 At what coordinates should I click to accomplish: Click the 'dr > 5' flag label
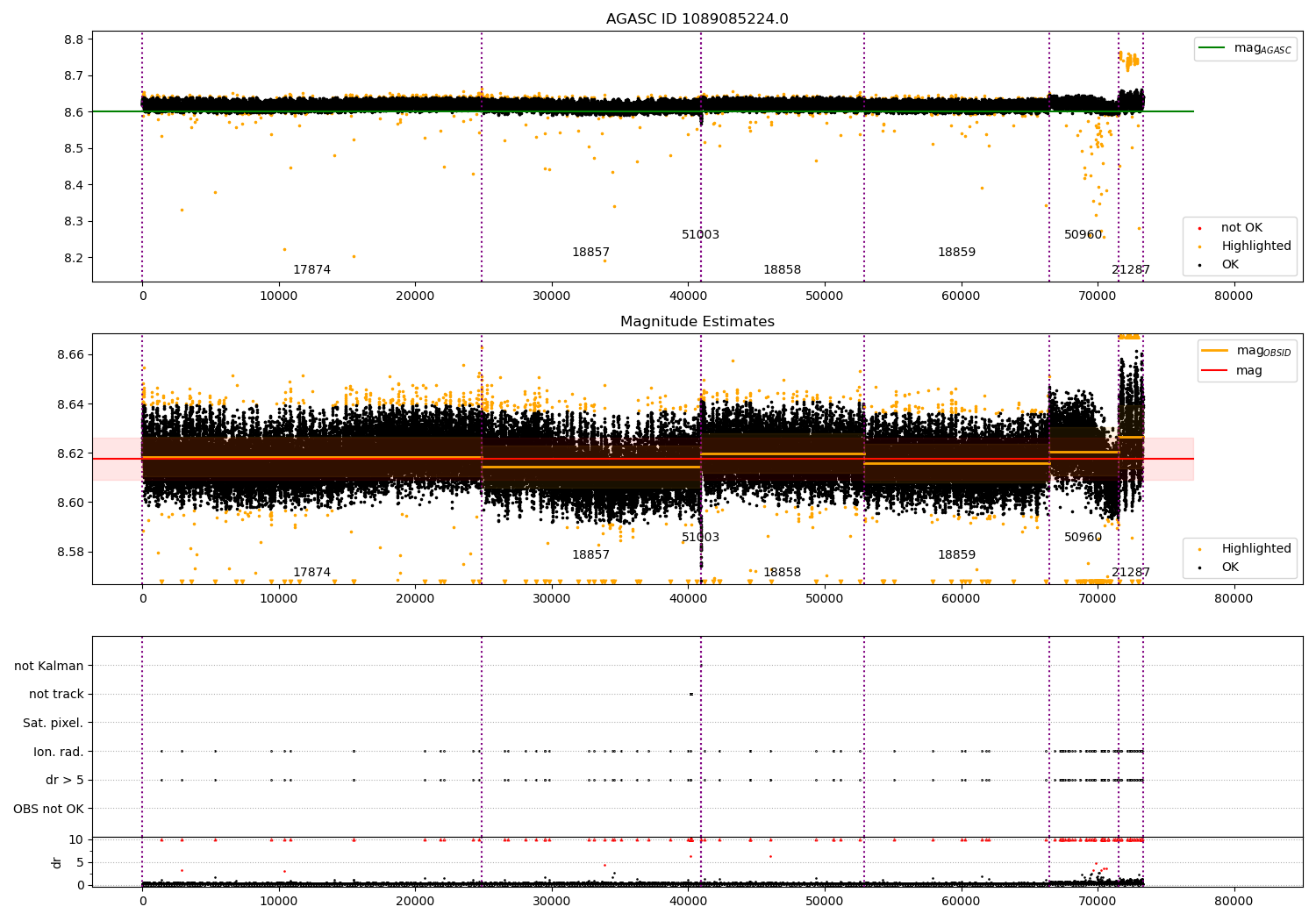point(65,780)
